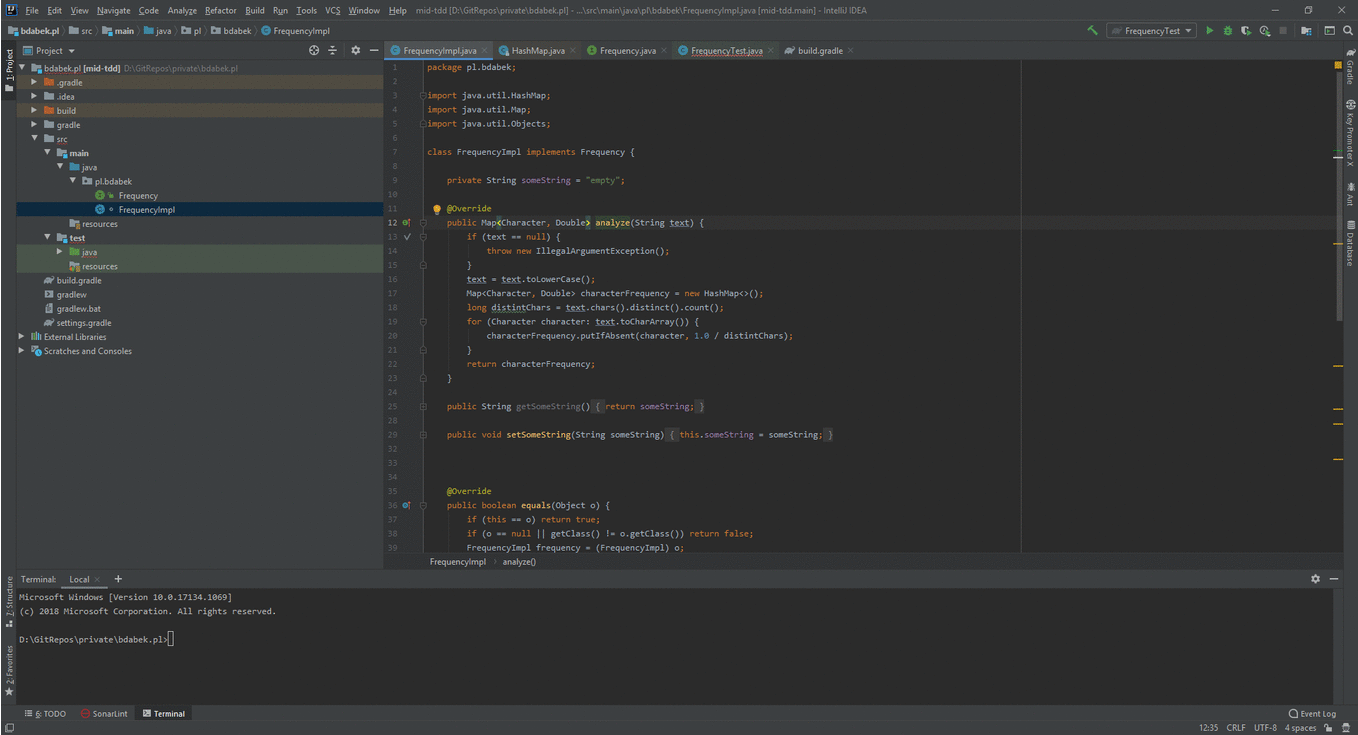The width and height of the screenshot is (1358, 735).
Task: Add new terminal tab with plus icon
Action: tap(118, 579)
